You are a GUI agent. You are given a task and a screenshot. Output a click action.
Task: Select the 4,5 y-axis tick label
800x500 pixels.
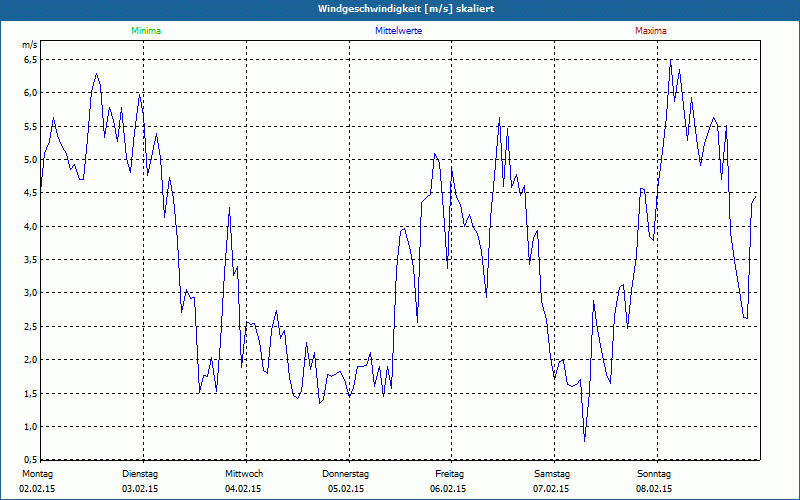(x=30, y=193)
